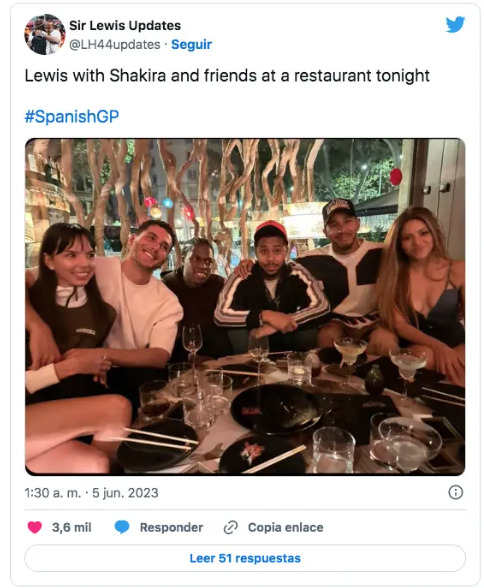Select the Copia enlace text
This screenshot has width=484, height=588.
coord(285,527)
